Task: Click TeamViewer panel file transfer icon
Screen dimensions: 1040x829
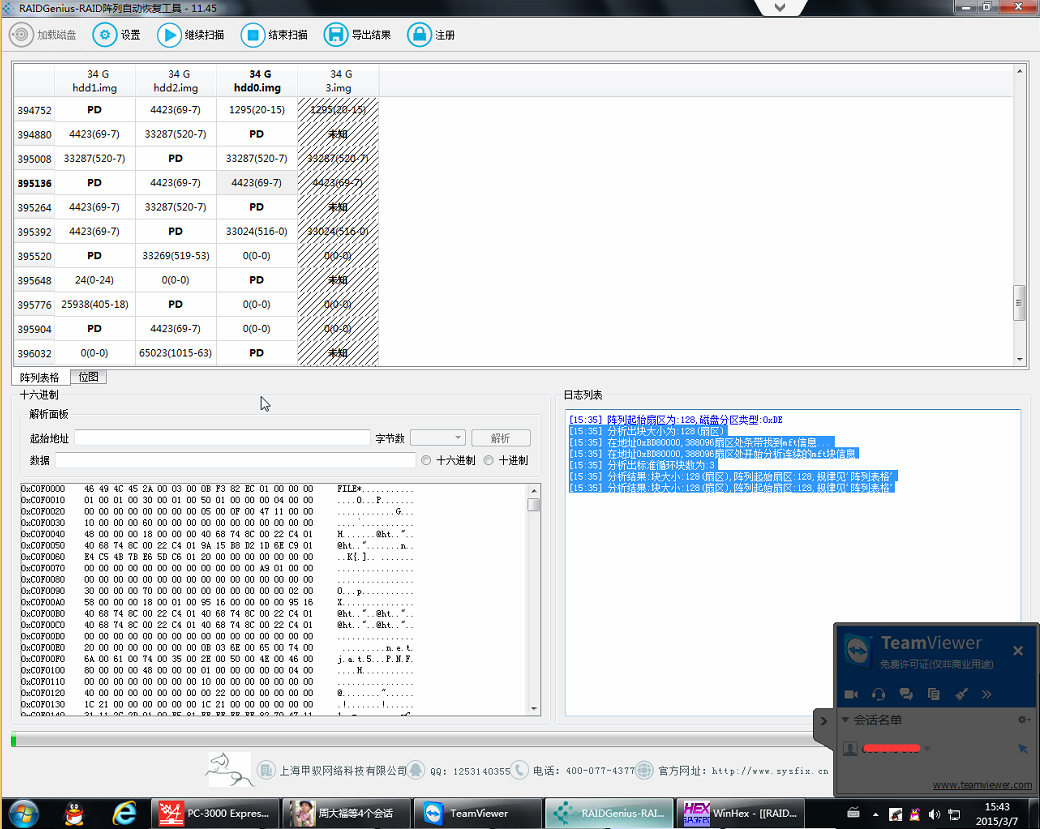Action: coord(933,694)
